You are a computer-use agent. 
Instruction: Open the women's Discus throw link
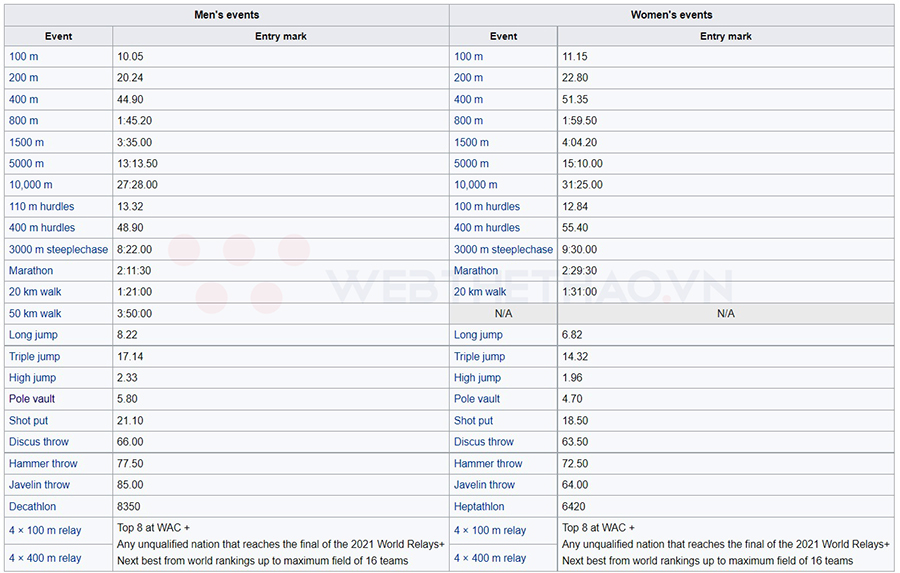pyautogui.click(x=484, y=442)
